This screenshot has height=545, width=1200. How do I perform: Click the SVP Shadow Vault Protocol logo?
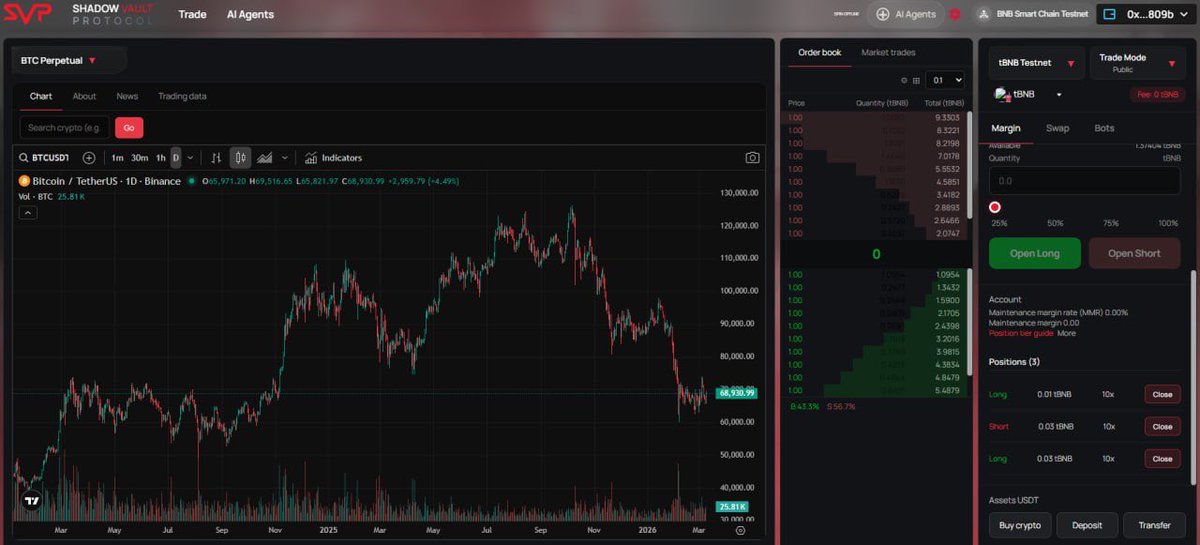coord(80,14)
